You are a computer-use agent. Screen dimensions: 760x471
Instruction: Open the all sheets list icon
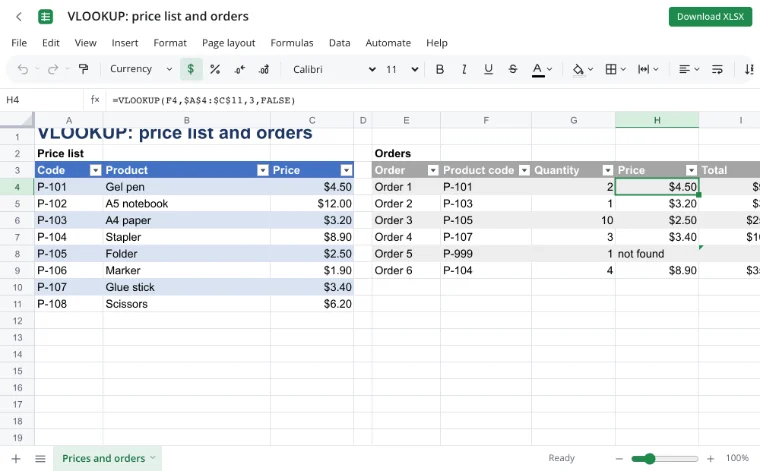click(x=40, y=458)
